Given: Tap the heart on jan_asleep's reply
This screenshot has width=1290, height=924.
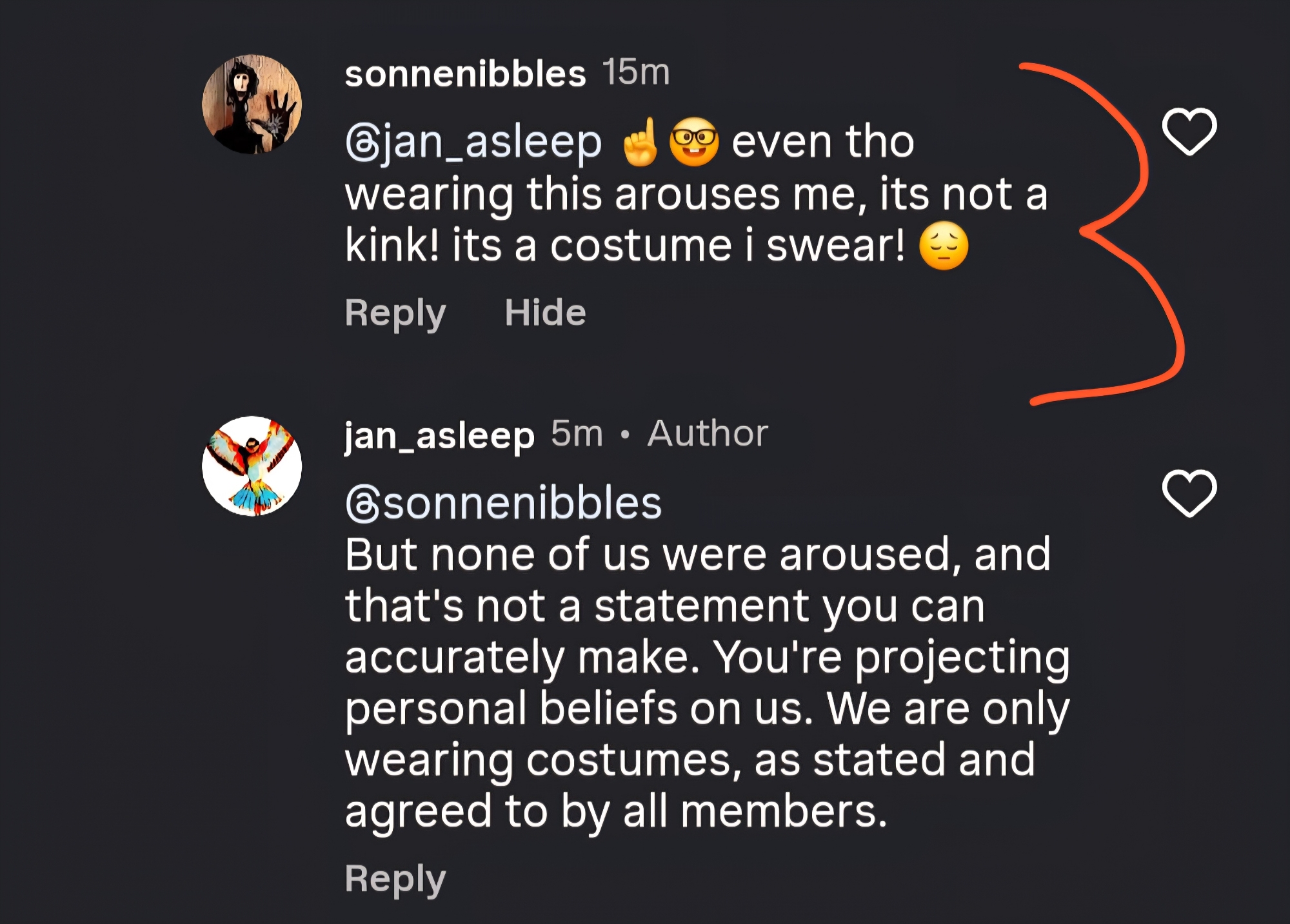Looking at the screenshot, I should coord(1189,493).
